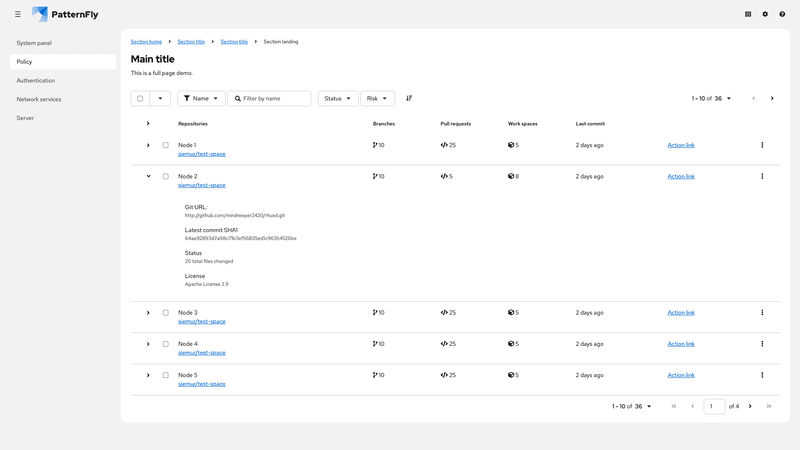
Task: Open the application launcher grid icon
Action: (x=748, y=14)
